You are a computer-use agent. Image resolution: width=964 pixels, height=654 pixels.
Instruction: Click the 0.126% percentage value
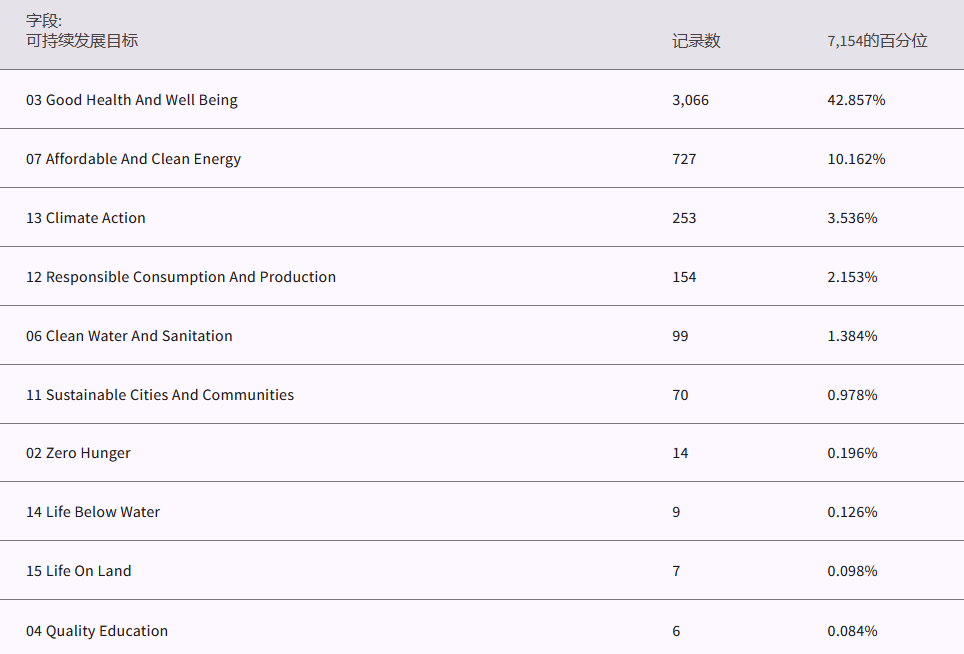tap(852, 512)
